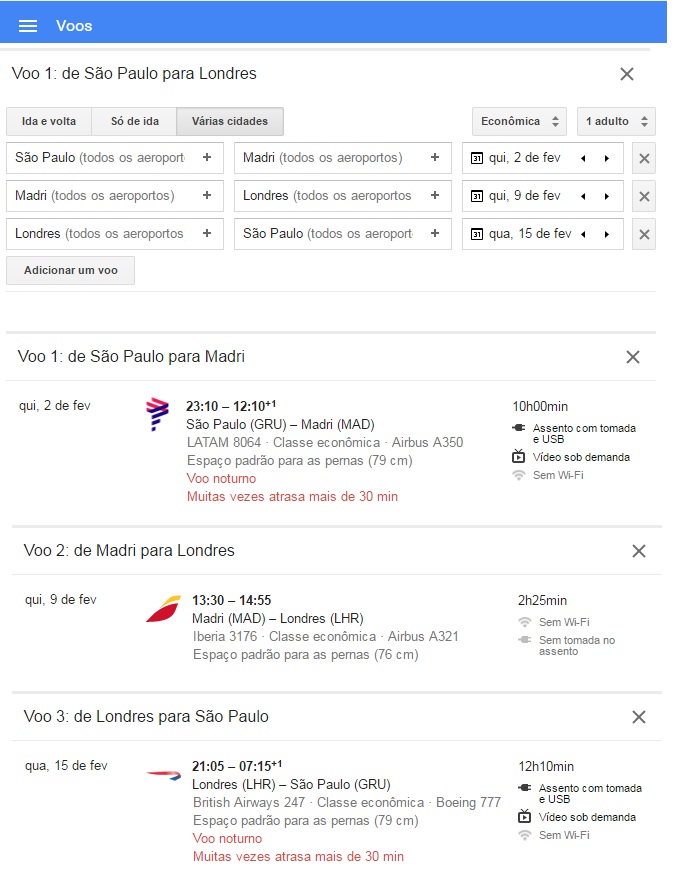682x892 pixels.
Task: Click the LATAM airline logo
Action: [x=157, y=414]
